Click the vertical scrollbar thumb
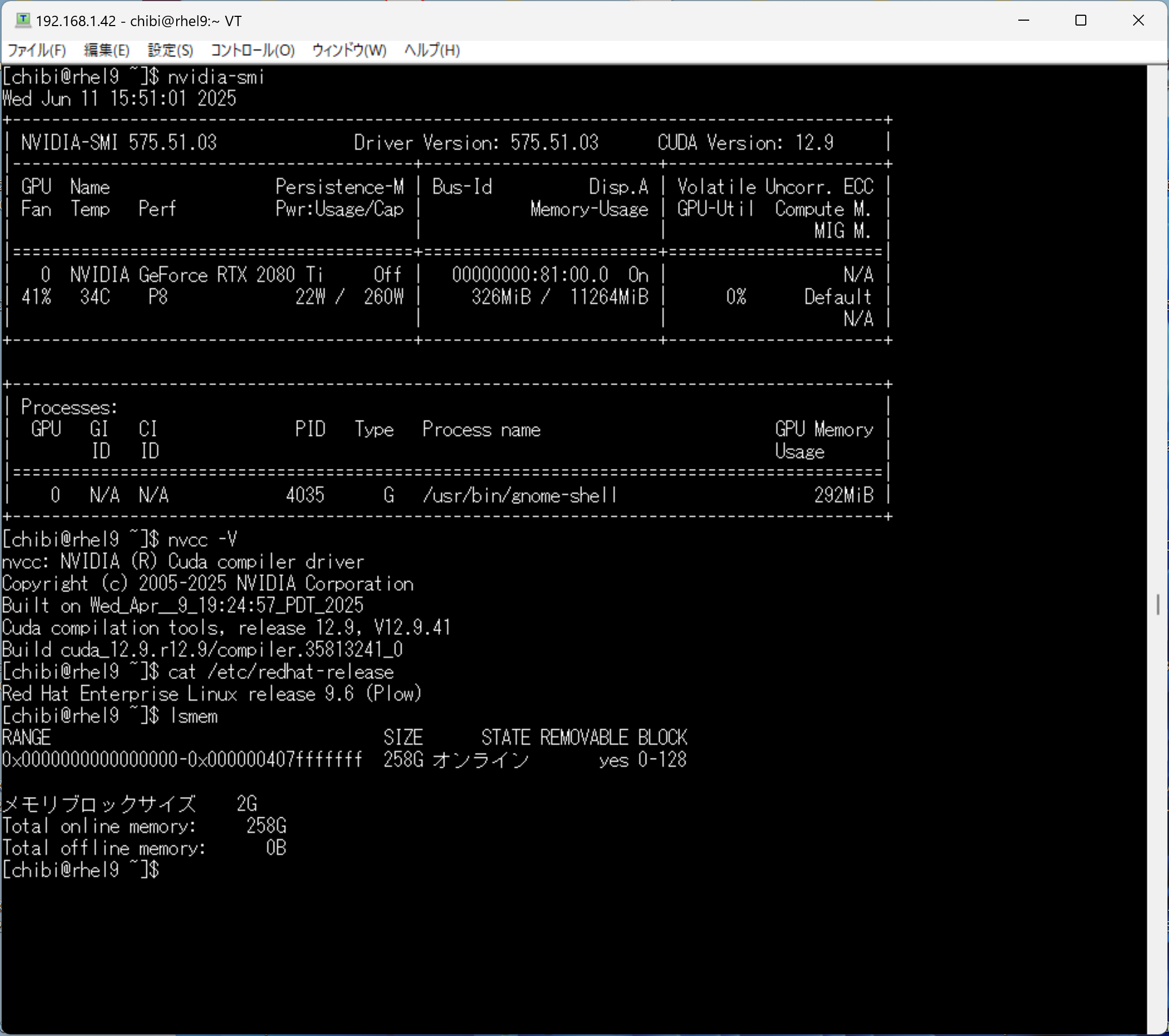1169x1036 pixels. point(1158,604)
